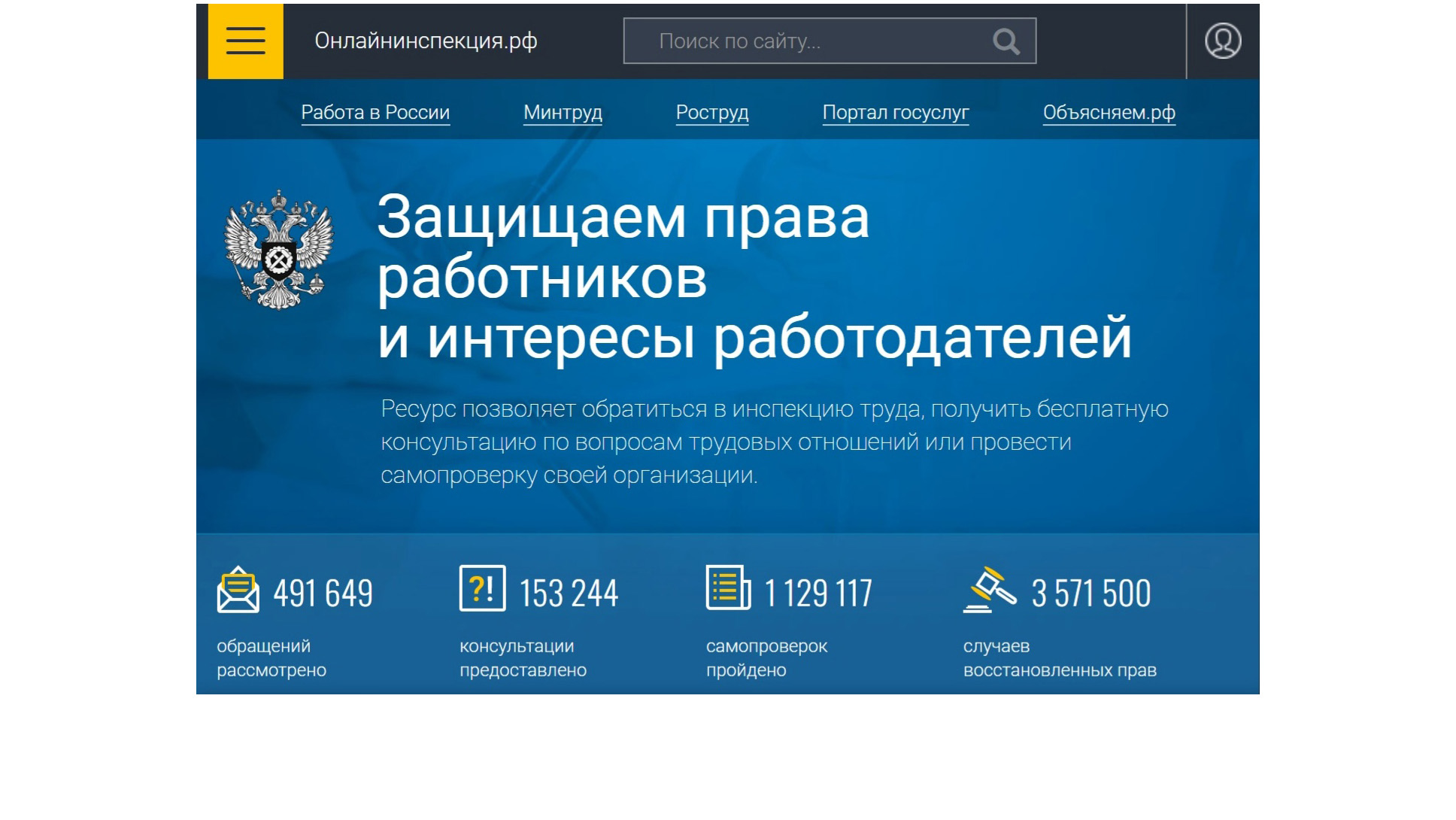Image resolution: width=1456 pixels, height=820 pixels.
Task: Open the yellow hamburger menu
Action: tap(245, 41)
